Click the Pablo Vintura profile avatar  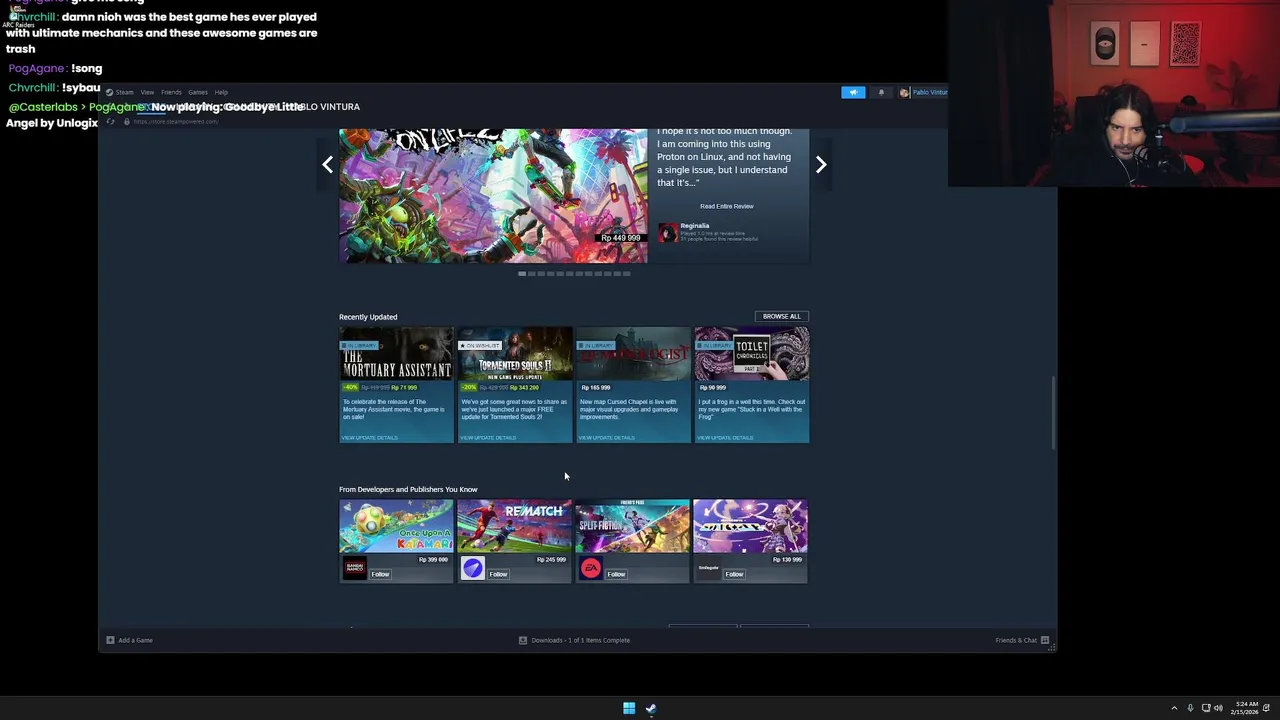(x=904, y=92)
